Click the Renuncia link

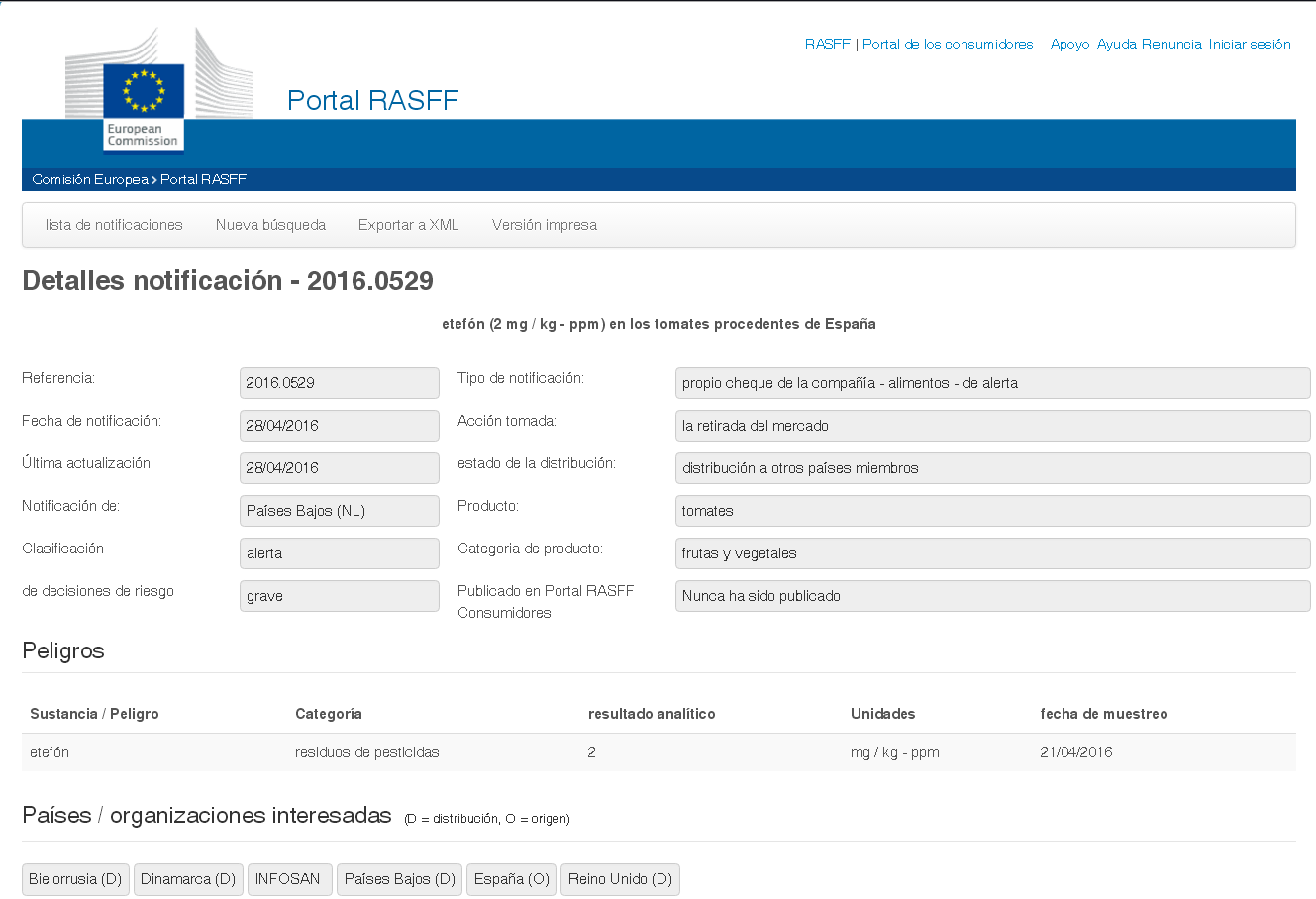pos(1171,45)
